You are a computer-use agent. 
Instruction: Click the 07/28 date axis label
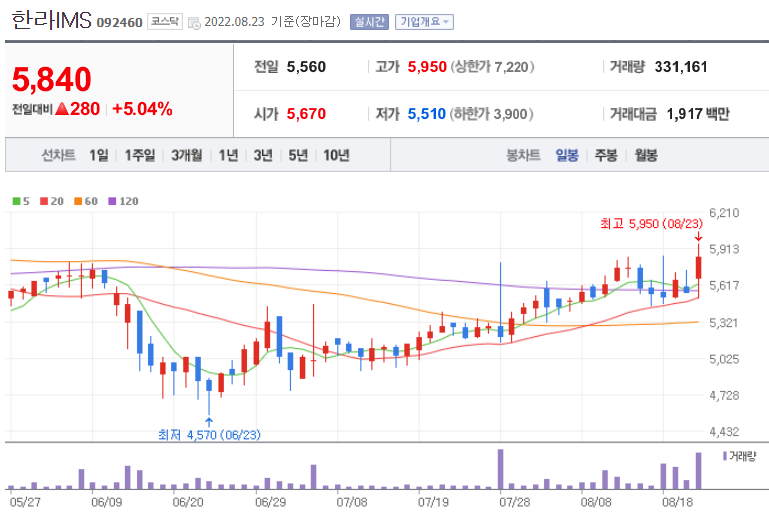click(514, 502)
